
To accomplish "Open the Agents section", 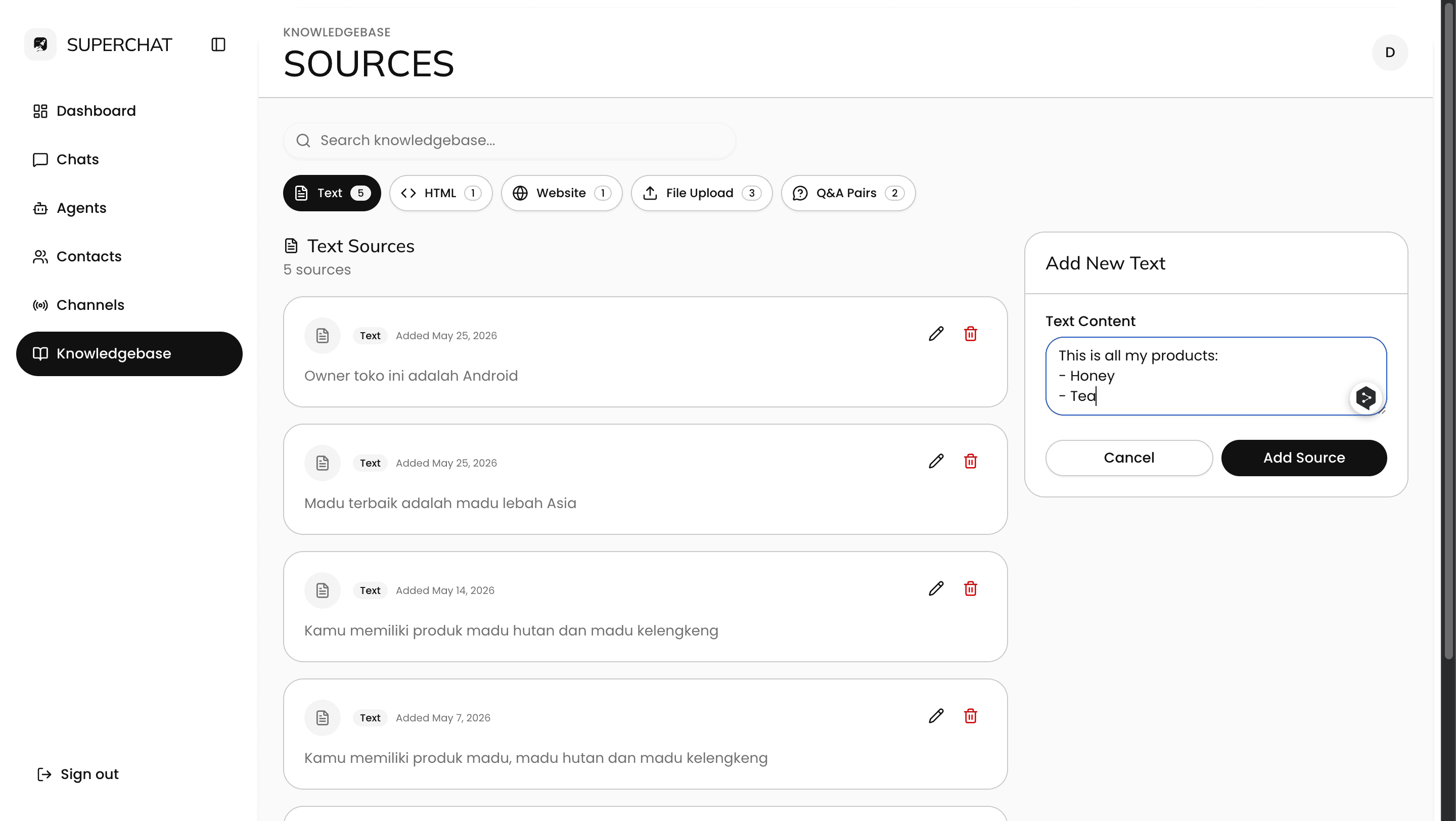I will [x=129, y=208].
